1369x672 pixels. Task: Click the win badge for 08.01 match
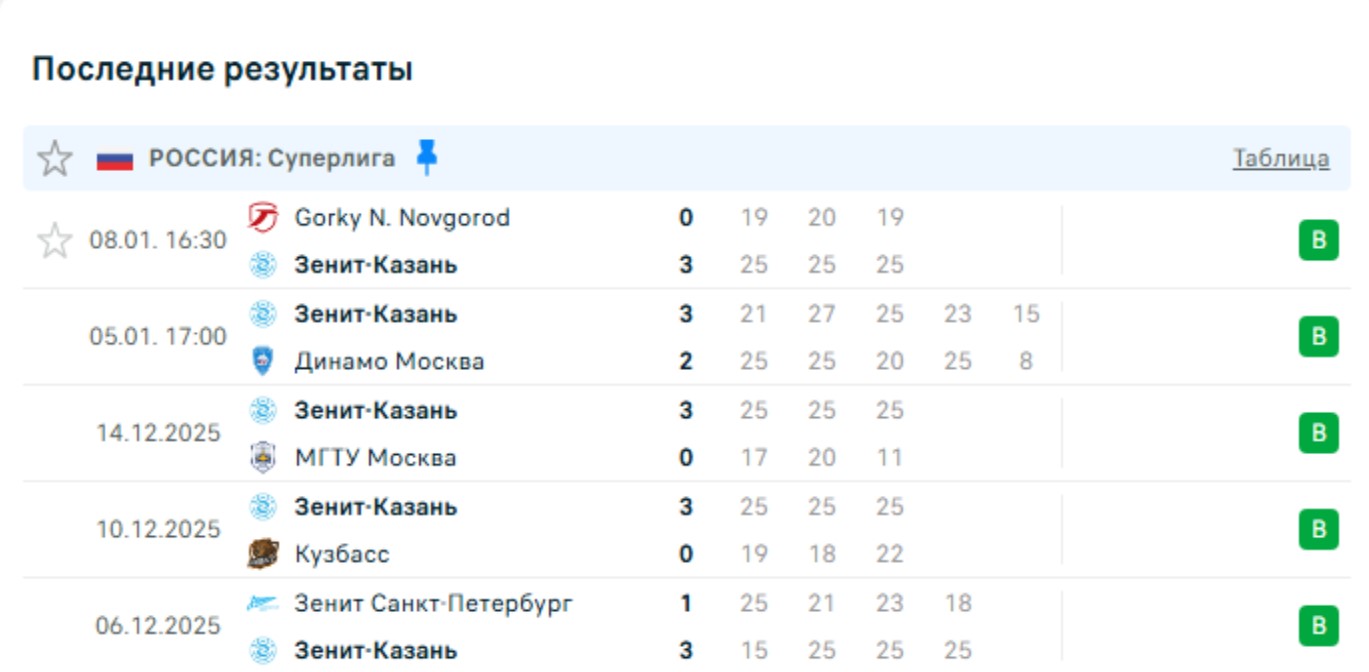coord(1318,241)
